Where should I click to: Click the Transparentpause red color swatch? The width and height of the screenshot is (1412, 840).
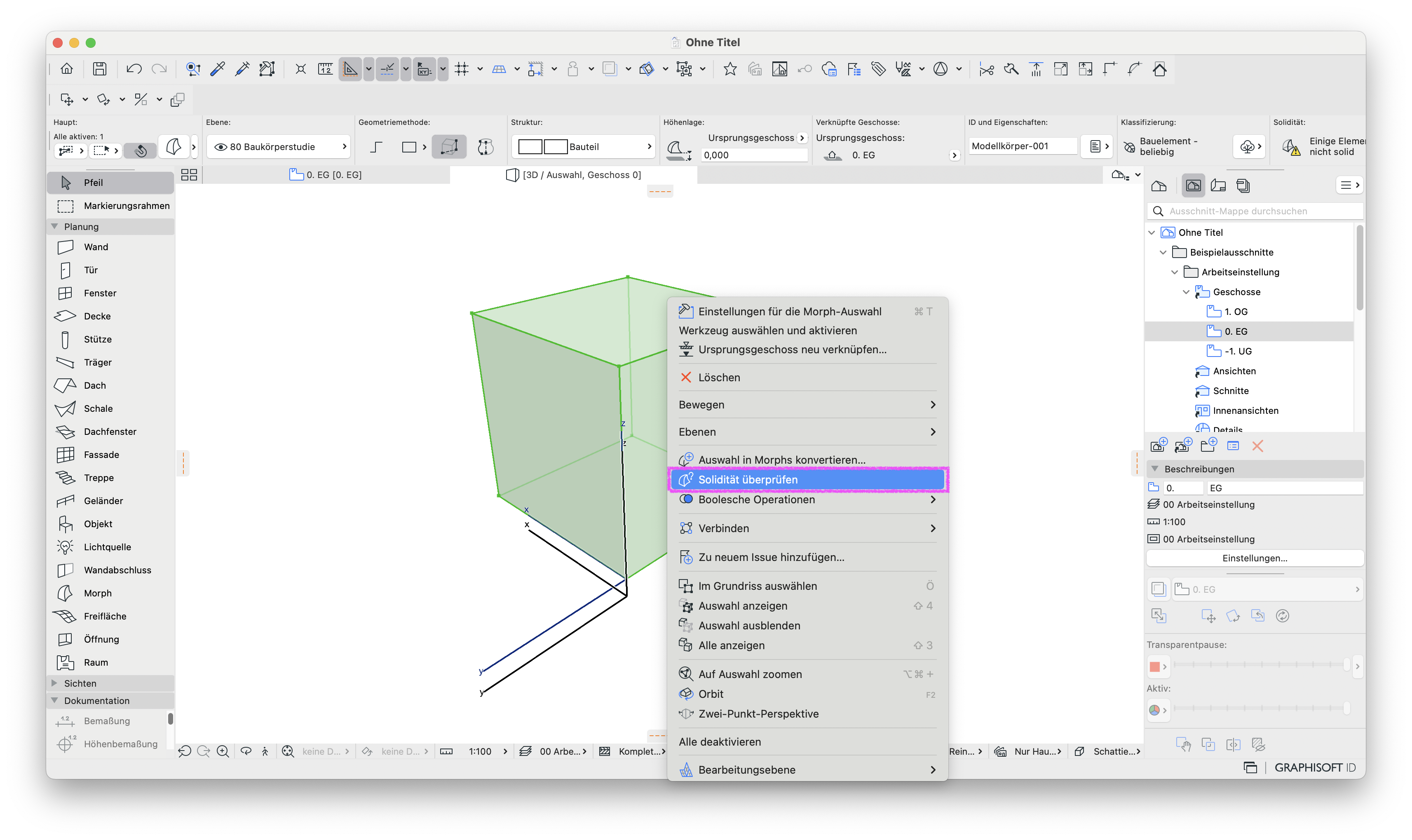(x=1159, y=667)
